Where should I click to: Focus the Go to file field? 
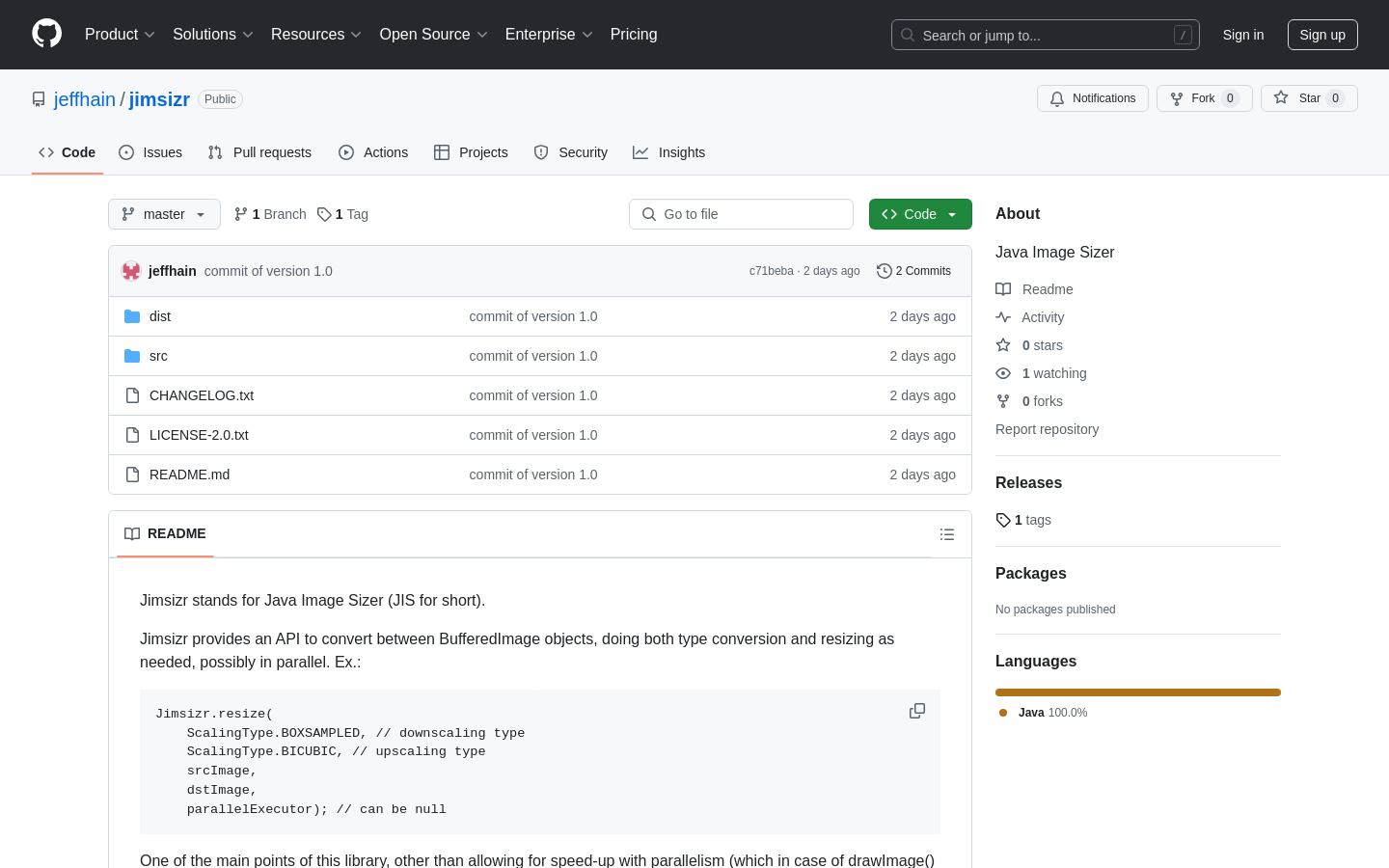click(741, 214)
